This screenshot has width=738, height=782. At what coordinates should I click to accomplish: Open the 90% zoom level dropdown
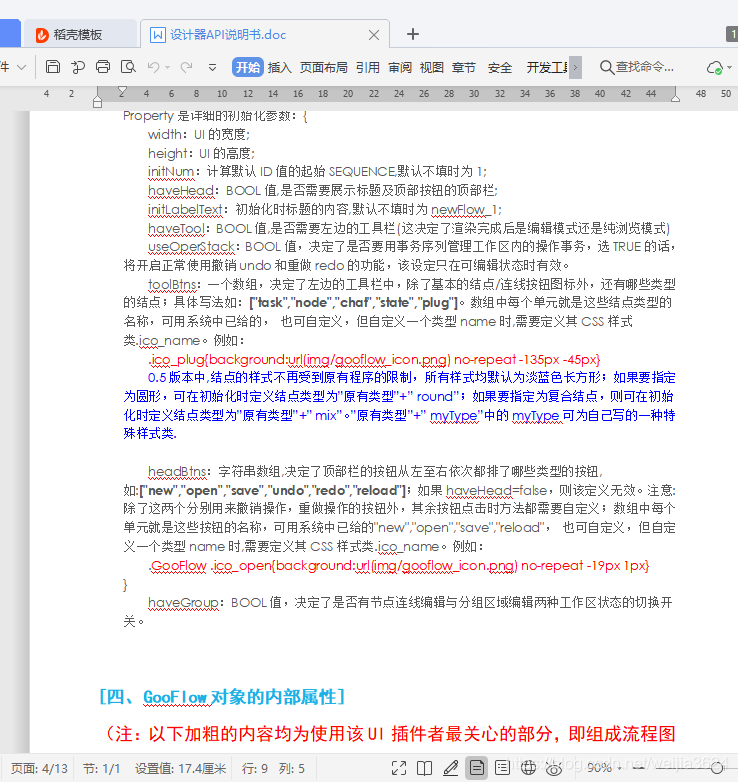pos(604,768)
